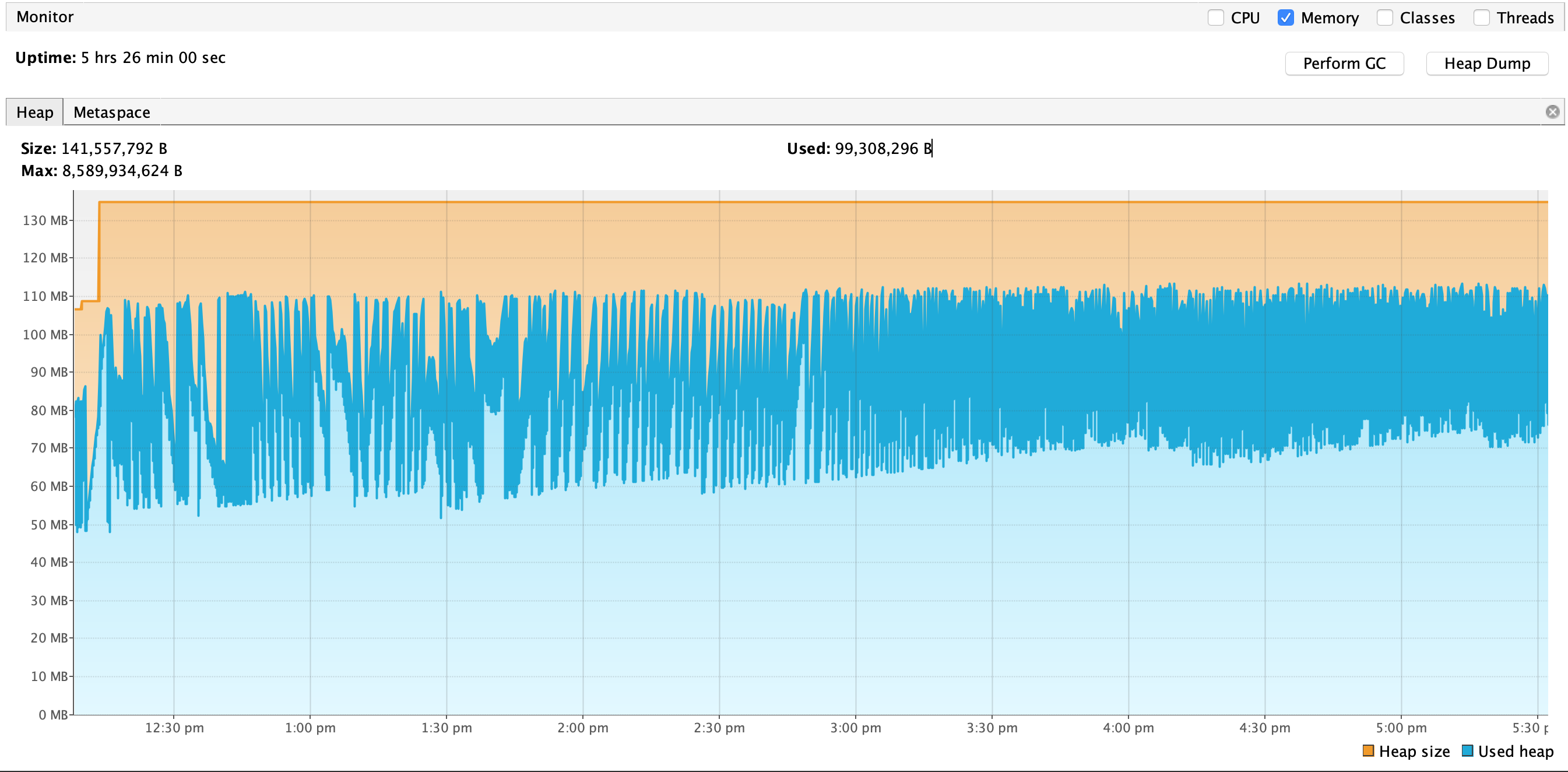Close the Memory graph panel
1568x772 pixels.
click(x=1552, y=111)
